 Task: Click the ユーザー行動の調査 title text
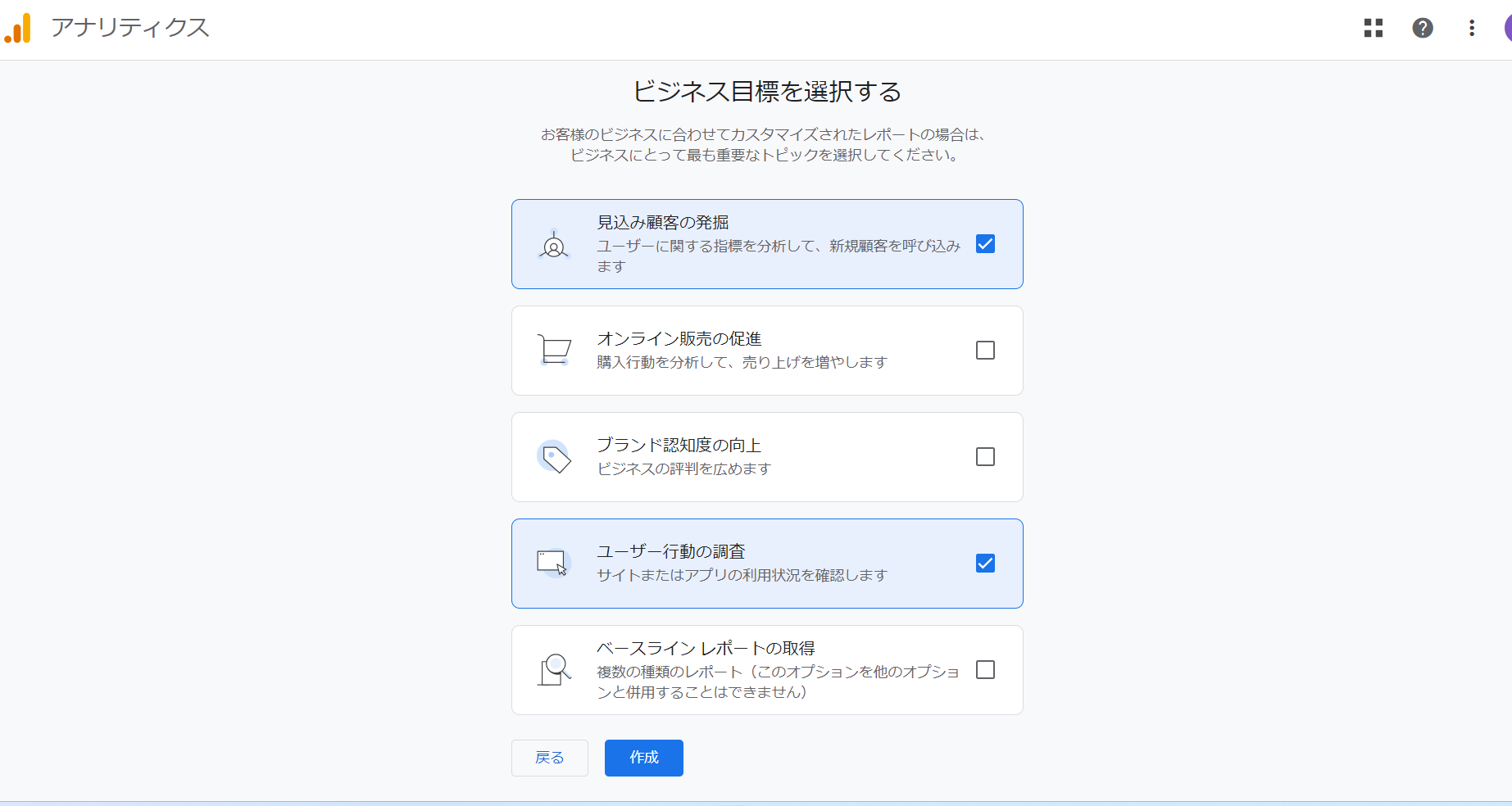(671, 551)
